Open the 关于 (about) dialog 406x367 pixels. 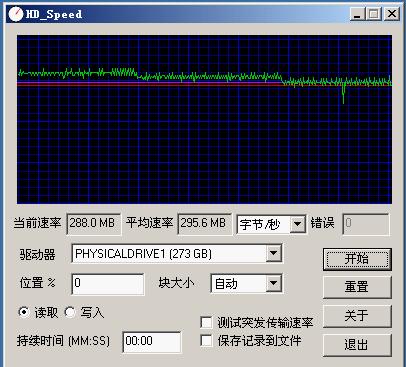357,316
